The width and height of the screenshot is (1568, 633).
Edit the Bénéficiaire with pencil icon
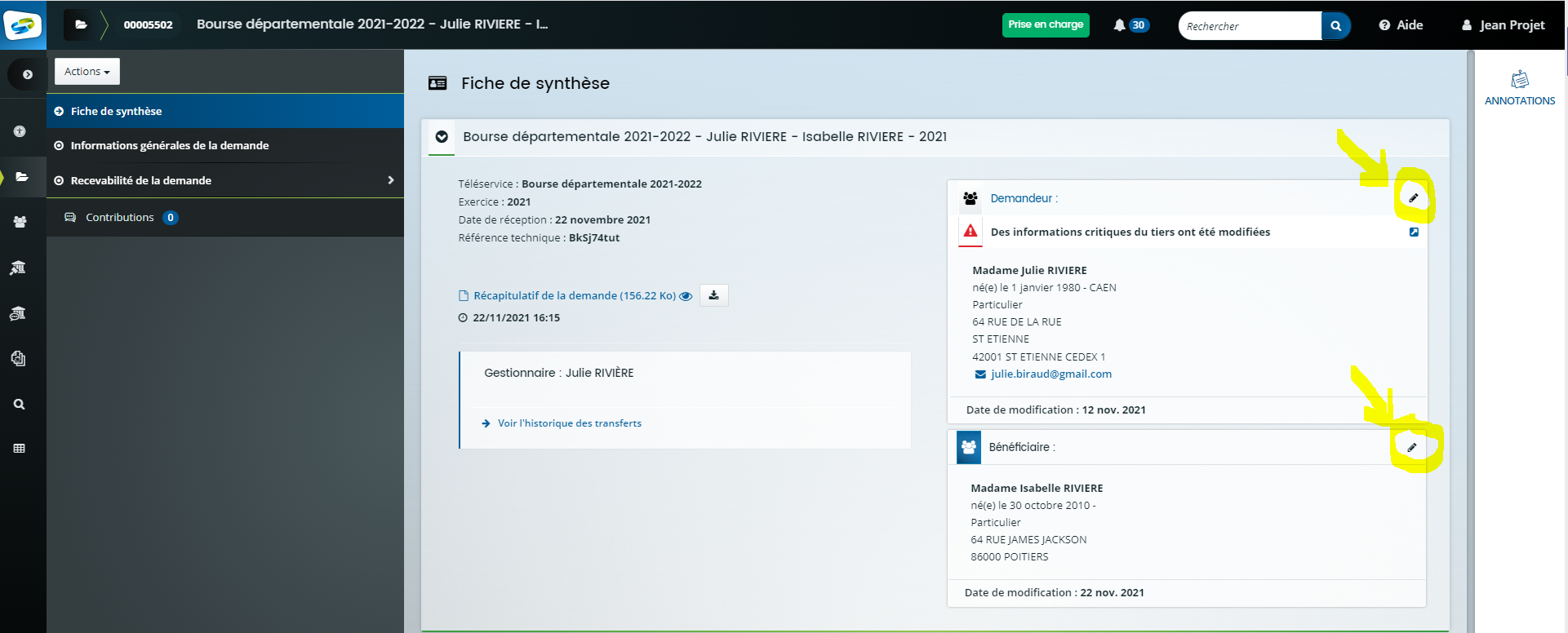(x=1412, y=447)
